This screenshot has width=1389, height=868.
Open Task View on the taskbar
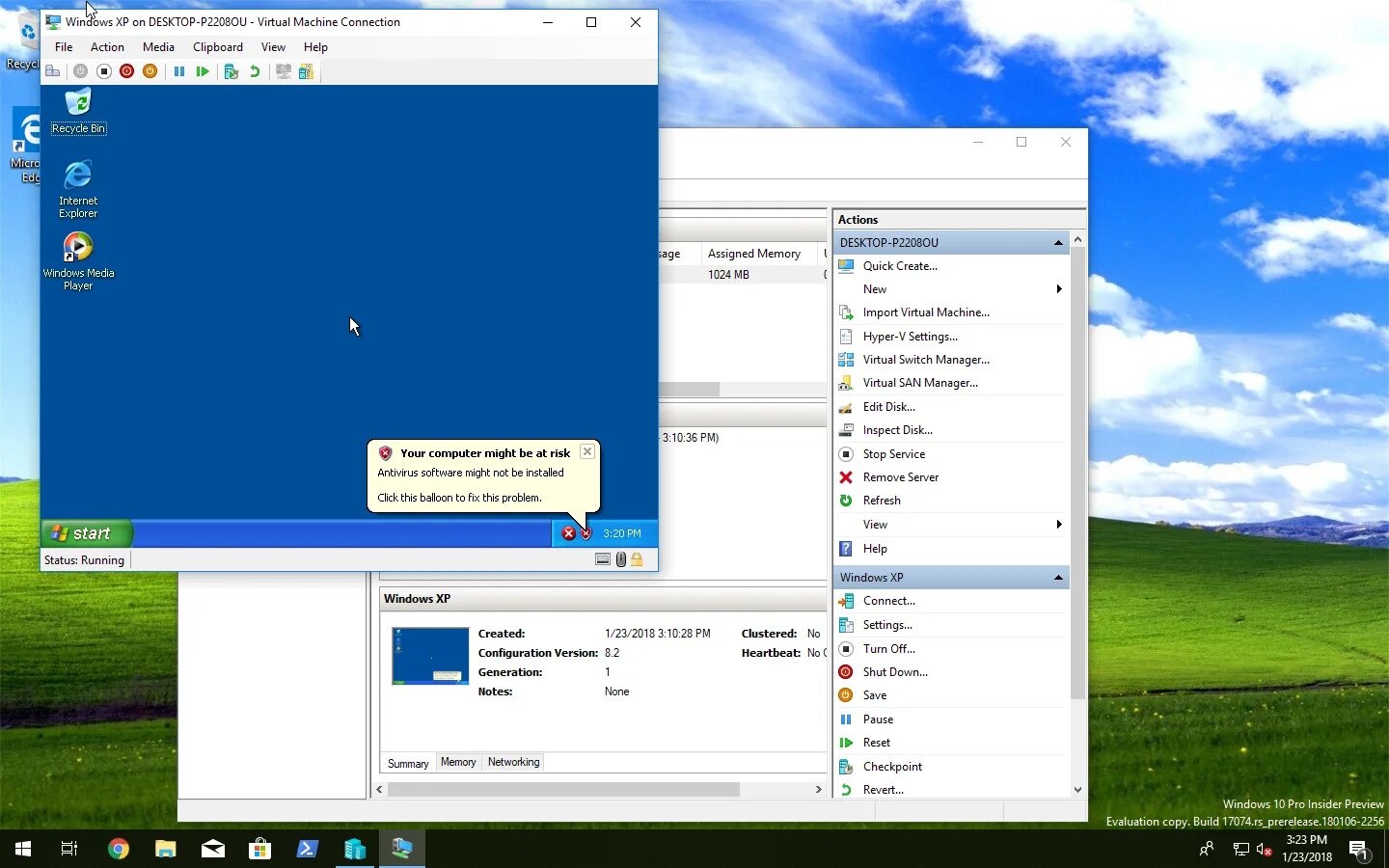click(69, 849)
